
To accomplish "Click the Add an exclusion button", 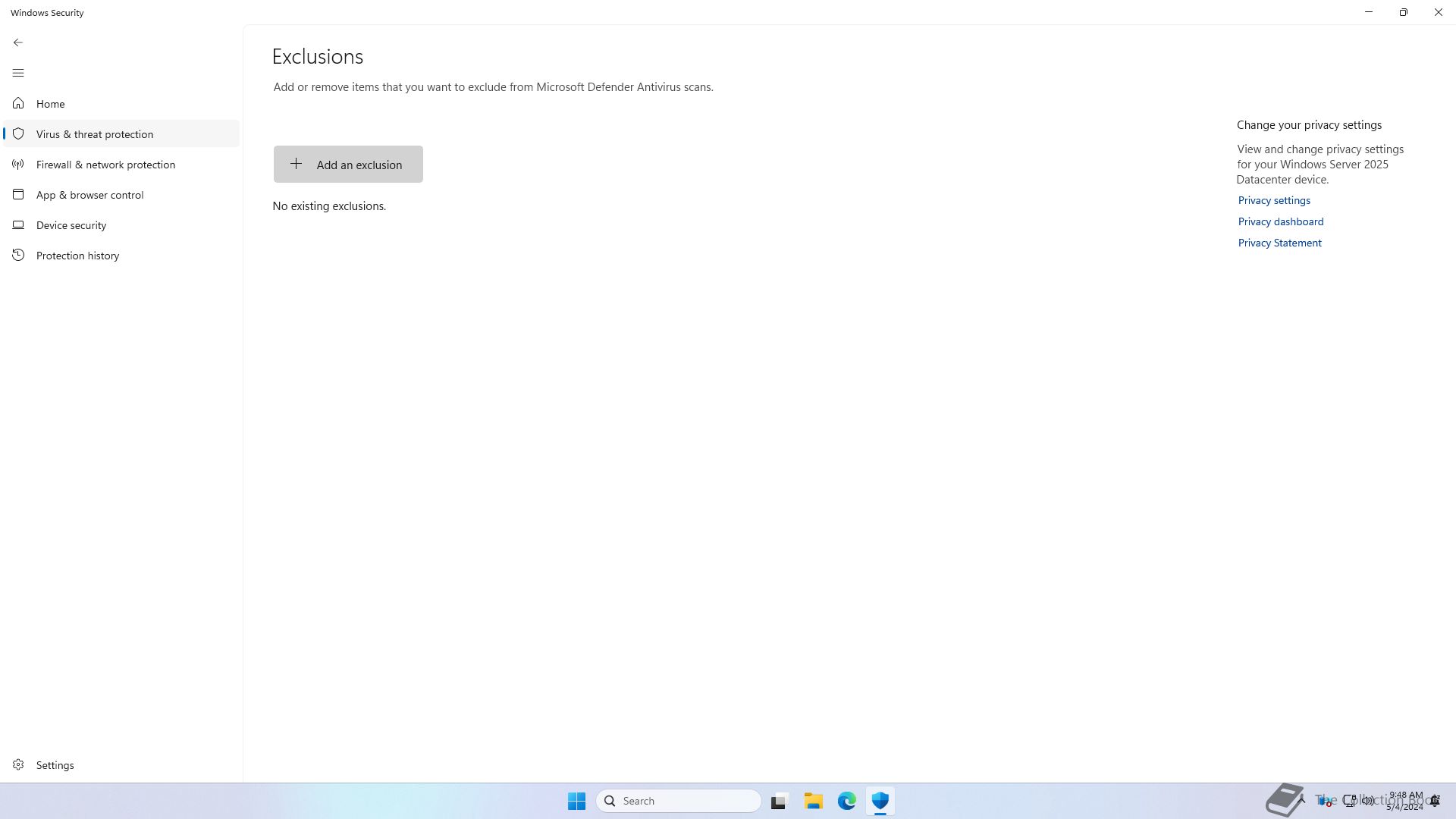I will (348, 165).
